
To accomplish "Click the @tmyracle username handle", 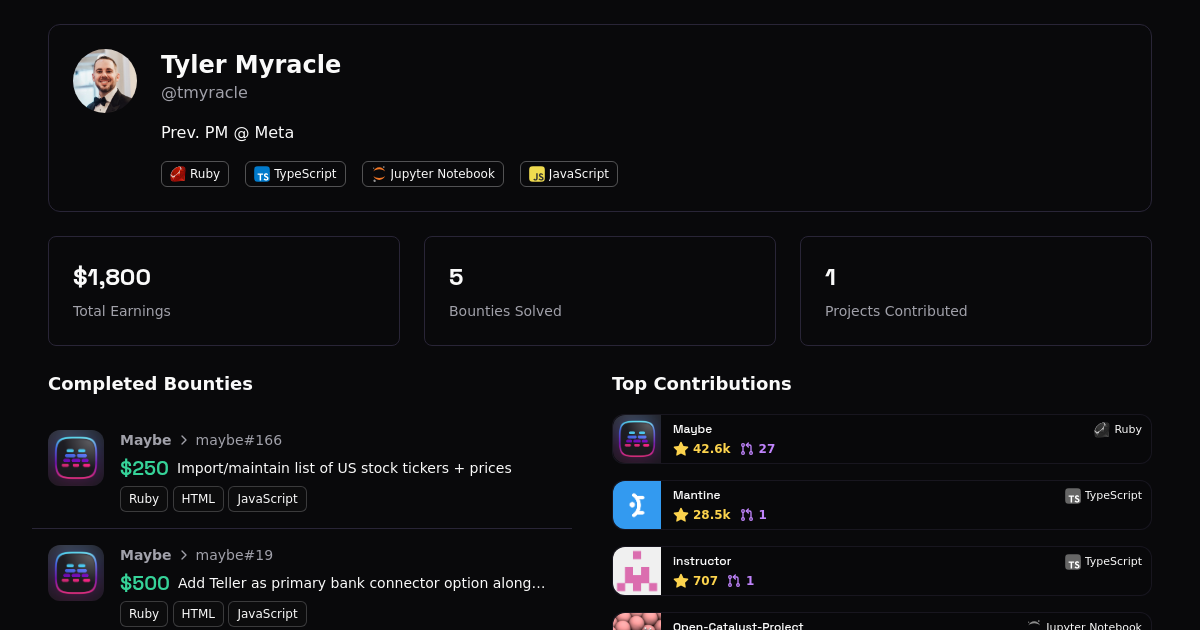I will [204, 93].
